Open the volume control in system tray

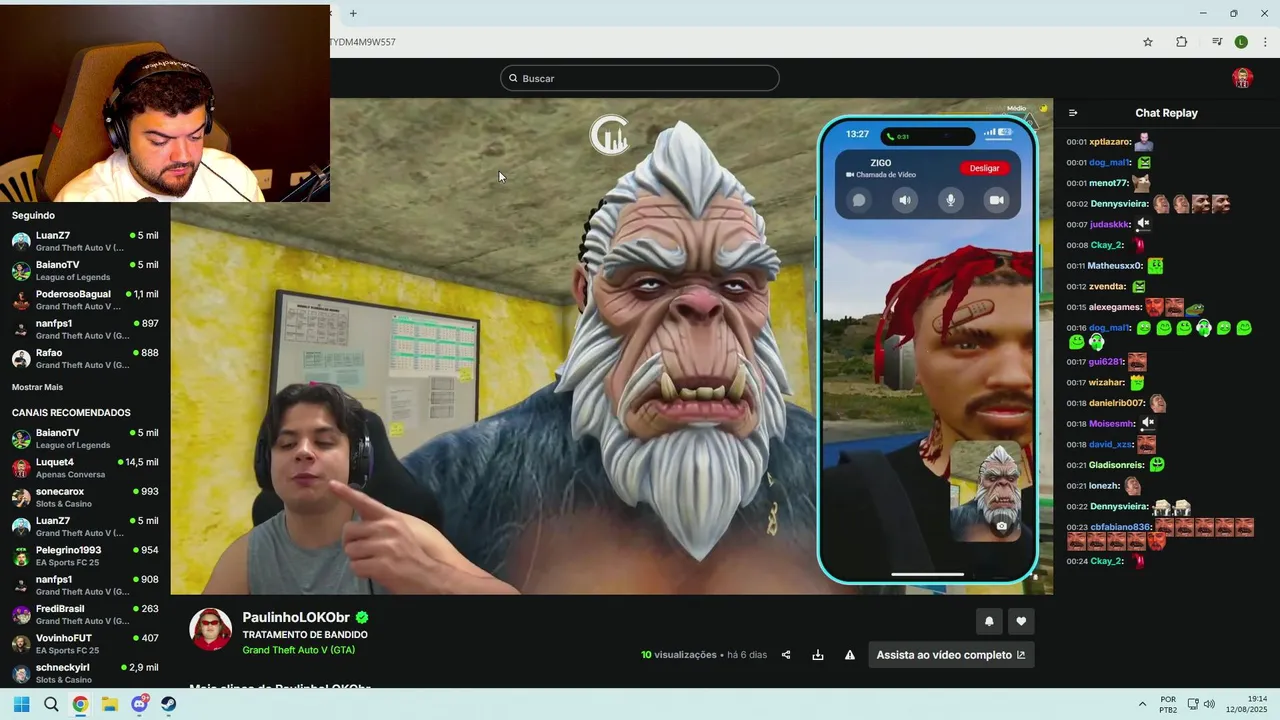(x=1210, y=704)
